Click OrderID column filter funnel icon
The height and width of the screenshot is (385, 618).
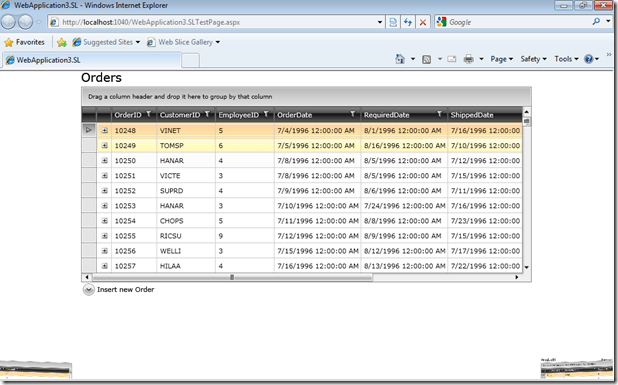149,114
